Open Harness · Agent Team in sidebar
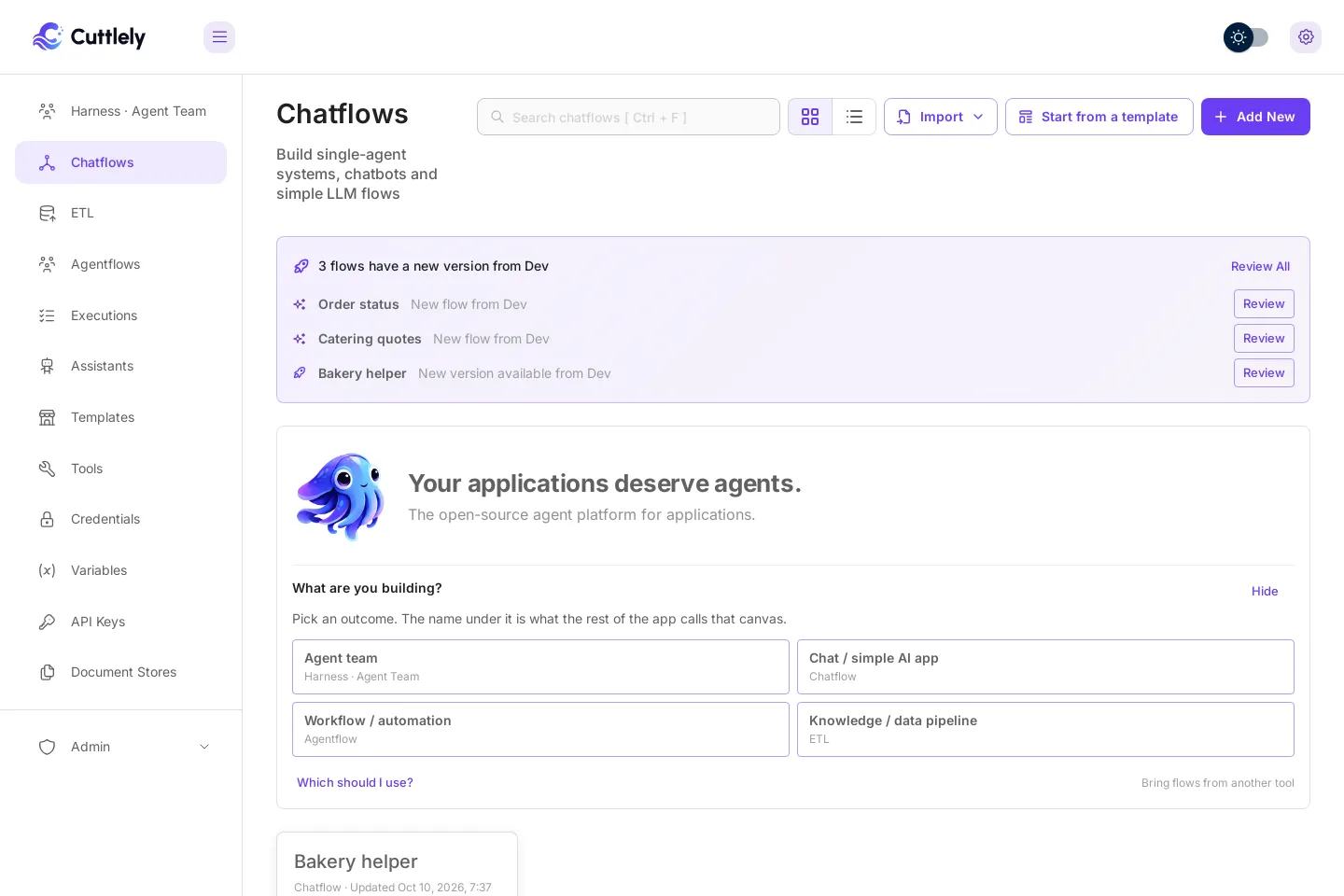 [x=121, y=111]
